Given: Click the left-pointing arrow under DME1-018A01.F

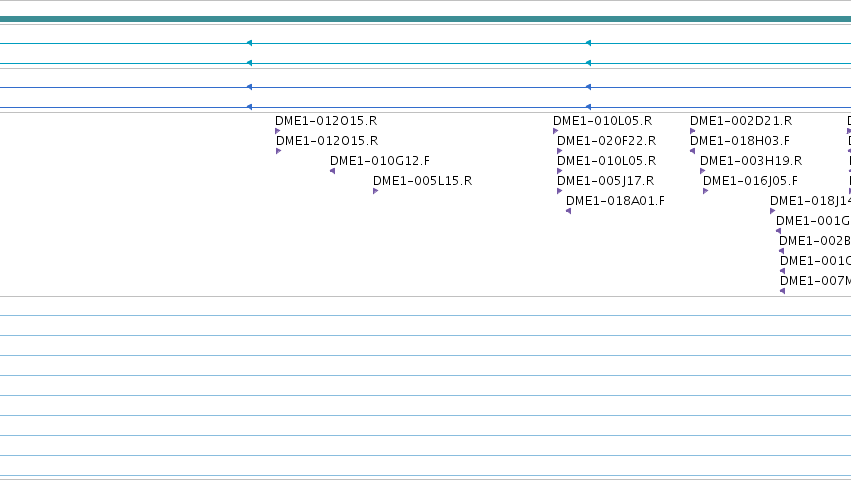Looking at the screenshot, I should (x=568, y=211).
